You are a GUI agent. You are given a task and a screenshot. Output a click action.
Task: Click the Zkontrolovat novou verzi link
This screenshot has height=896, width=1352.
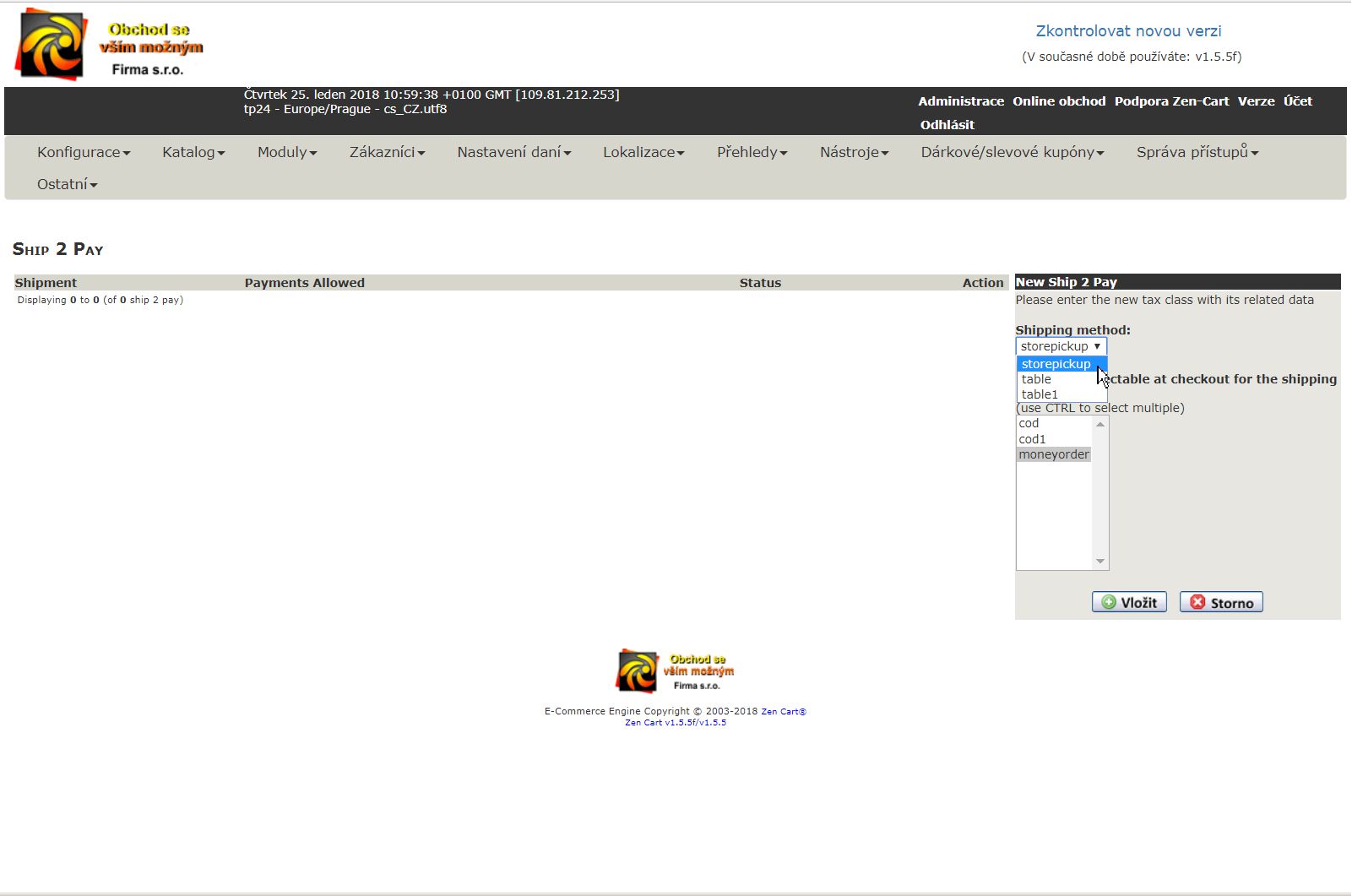point(1128,31)
